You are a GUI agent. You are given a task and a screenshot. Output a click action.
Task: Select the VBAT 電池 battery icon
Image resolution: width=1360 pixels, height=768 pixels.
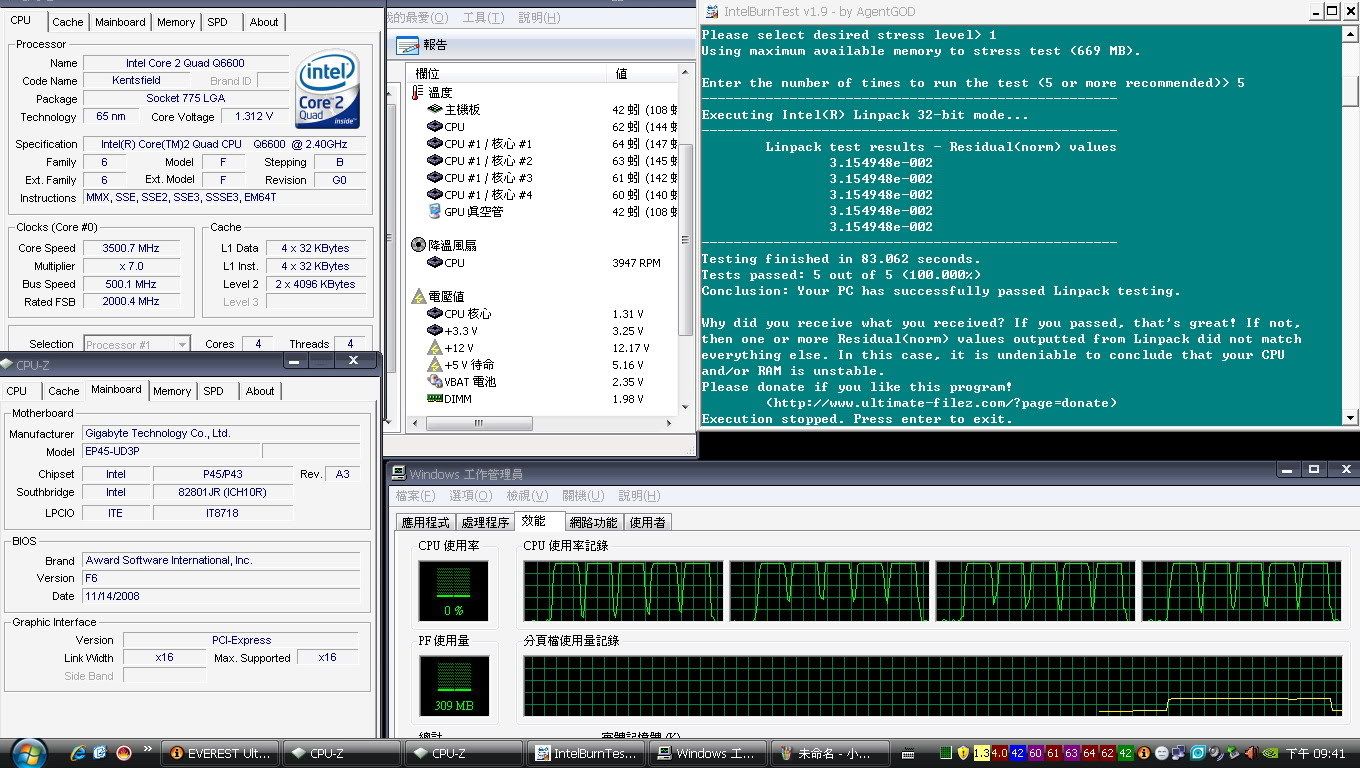(435, 382)
